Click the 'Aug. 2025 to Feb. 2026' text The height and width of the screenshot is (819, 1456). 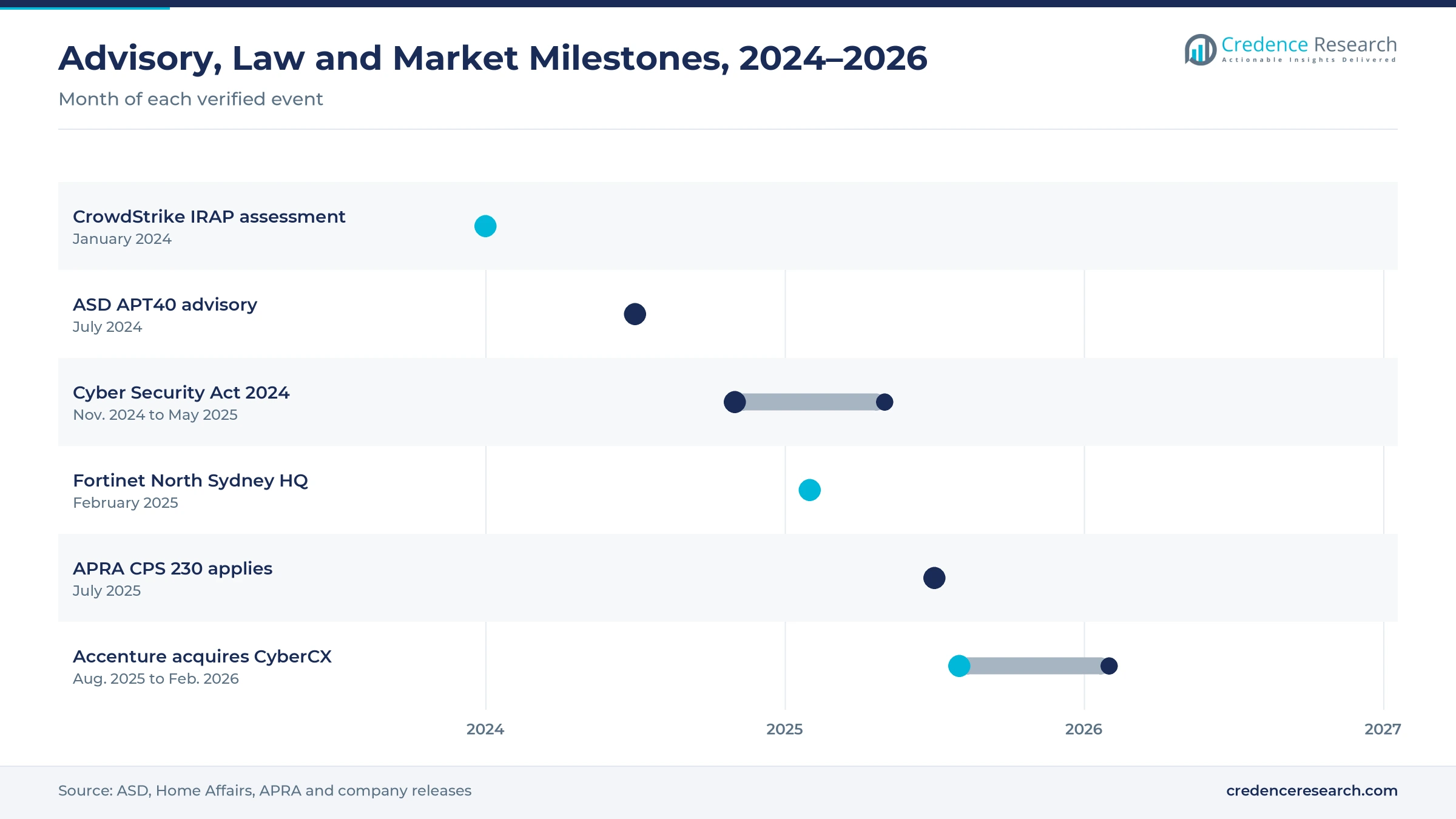[156, 679]
